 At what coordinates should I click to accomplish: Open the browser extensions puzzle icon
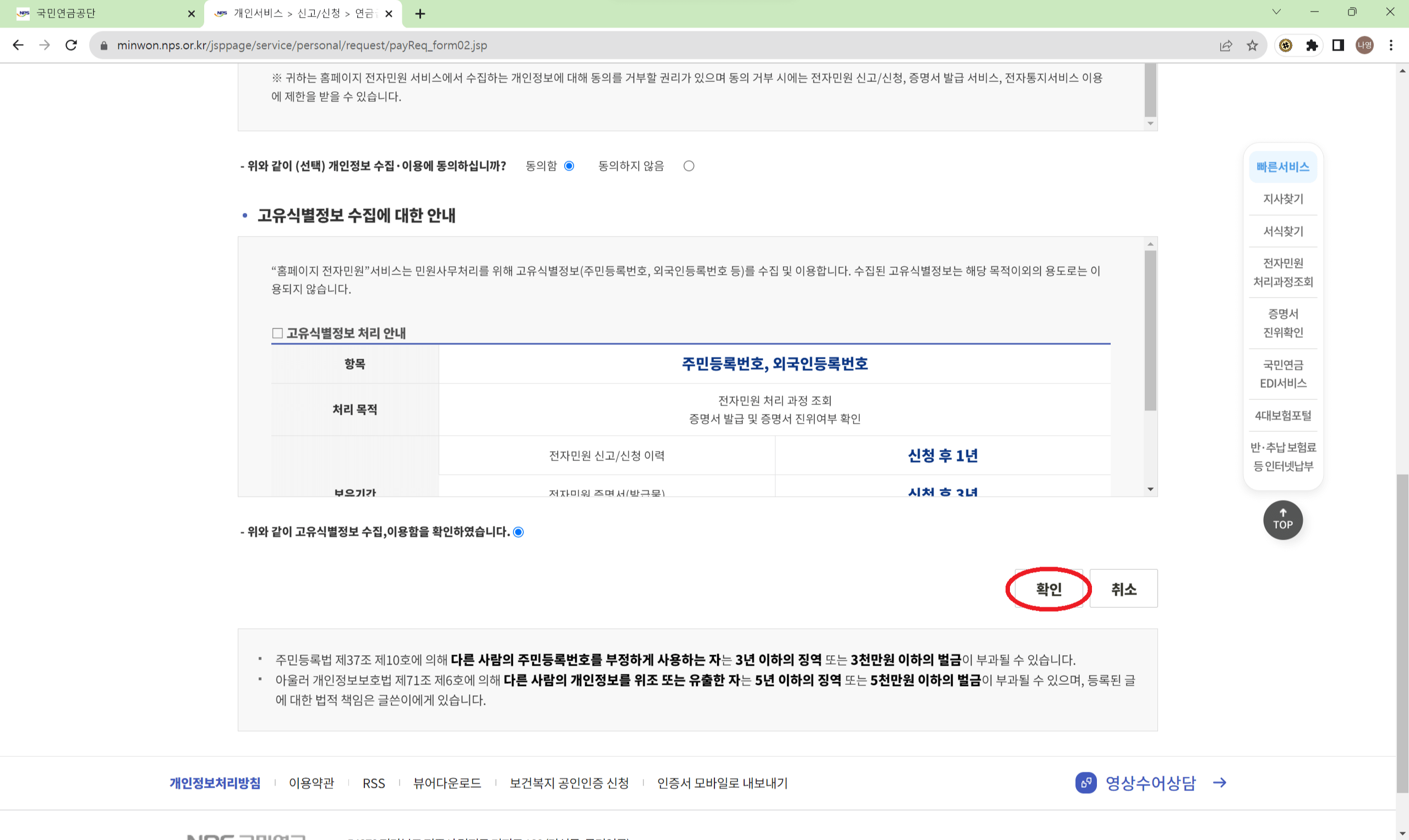1312,45
